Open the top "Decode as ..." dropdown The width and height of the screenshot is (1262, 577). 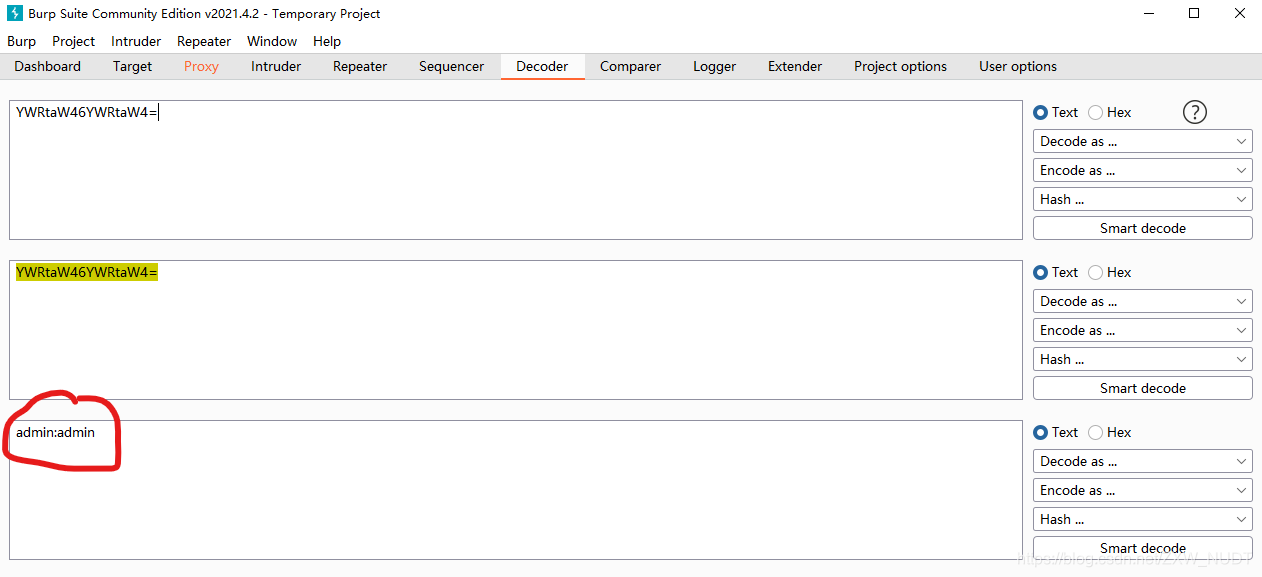[1142, 140]
